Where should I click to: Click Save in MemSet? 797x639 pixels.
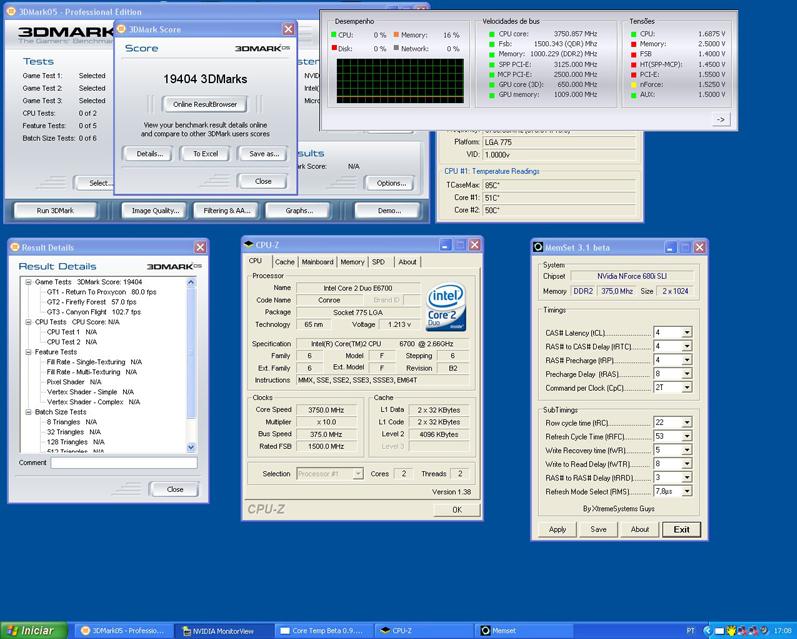click(x=598, y=529)
